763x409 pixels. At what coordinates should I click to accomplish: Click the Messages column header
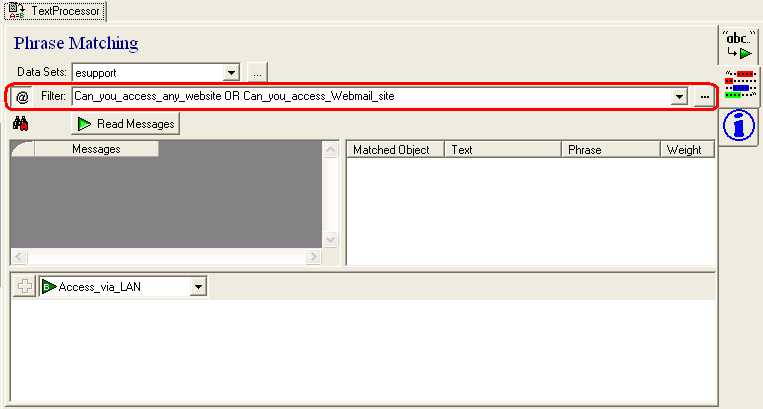tap(96, 149)
